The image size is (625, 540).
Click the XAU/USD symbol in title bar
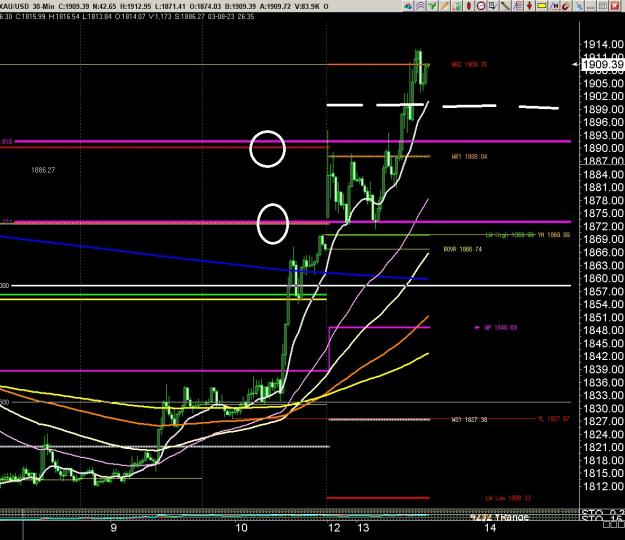pos(14,6)
